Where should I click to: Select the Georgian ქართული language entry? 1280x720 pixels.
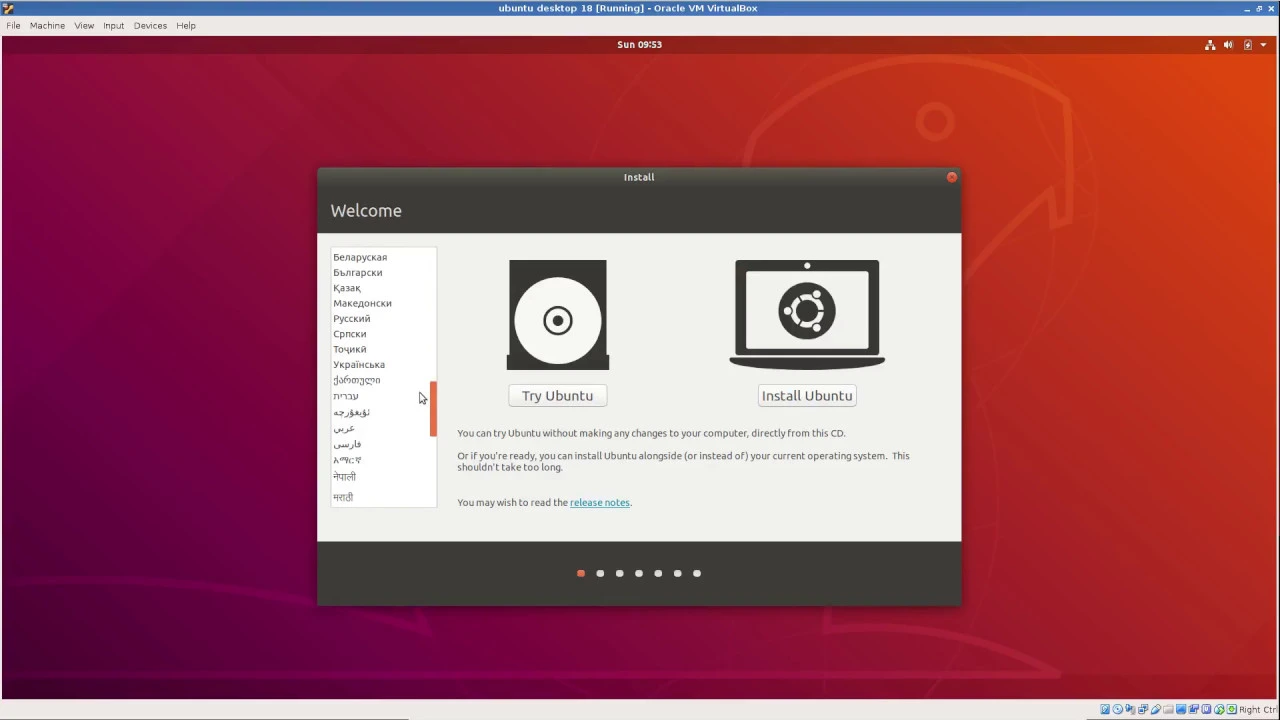coord(357,380)
